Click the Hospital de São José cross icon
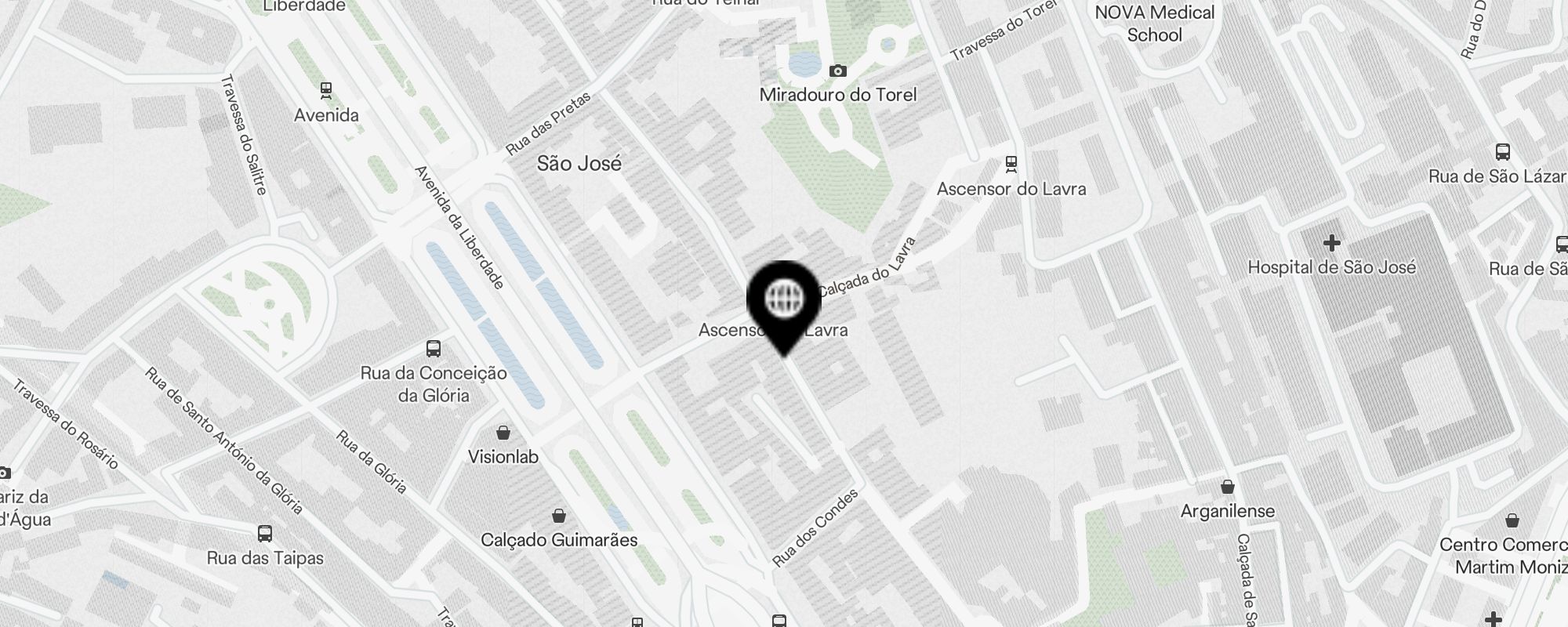Screen dimensions: 1568x627 pos(1331,242)
